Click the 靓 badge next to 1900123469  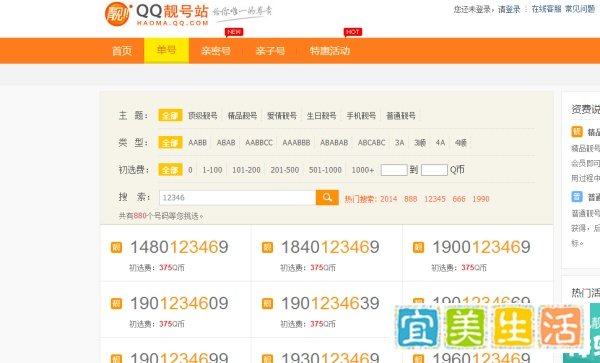(418, 247)
